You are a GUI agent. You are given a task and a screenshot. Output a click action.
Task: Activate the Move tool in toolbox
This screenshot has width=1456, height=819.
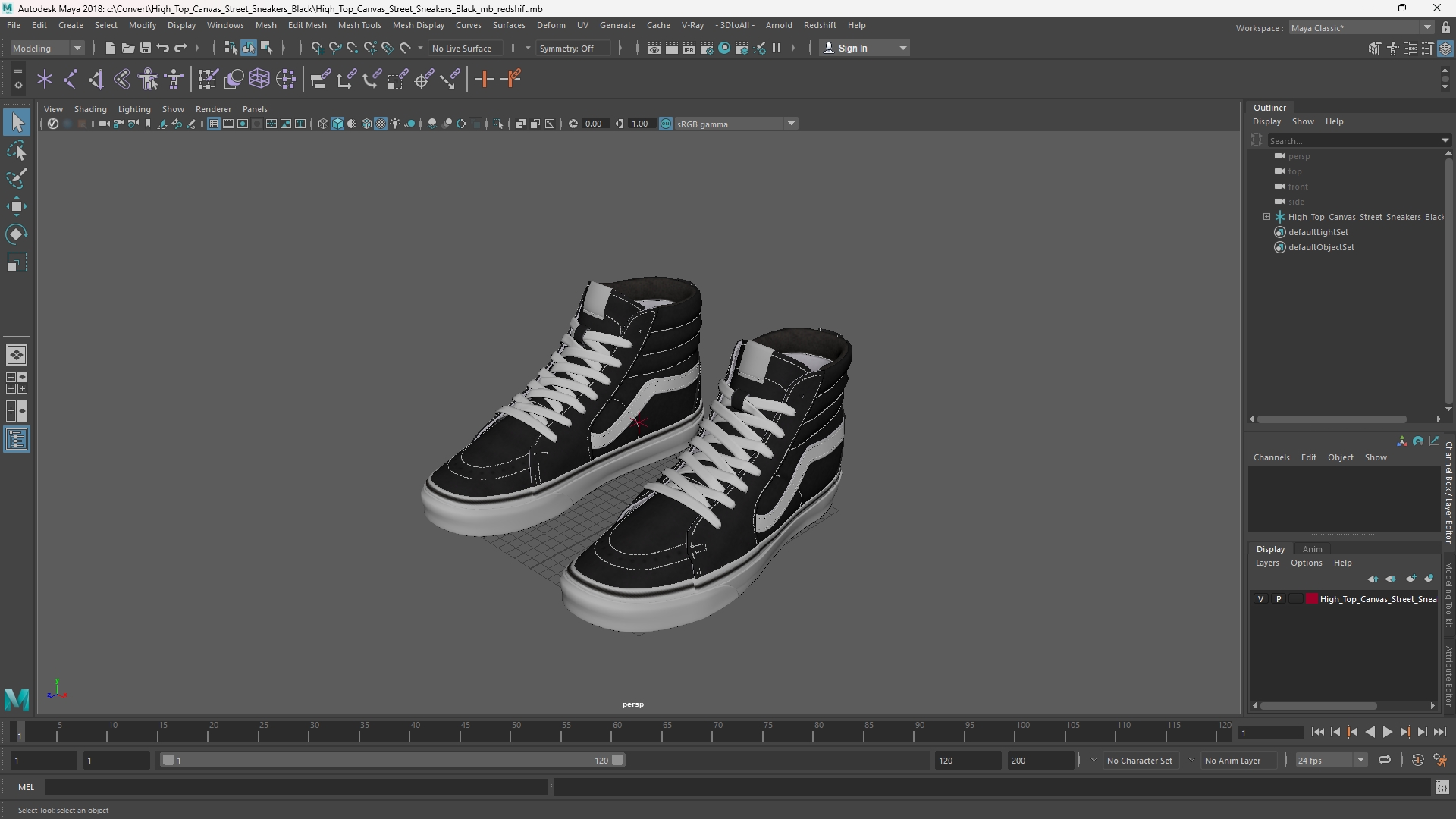coord(17,206)
